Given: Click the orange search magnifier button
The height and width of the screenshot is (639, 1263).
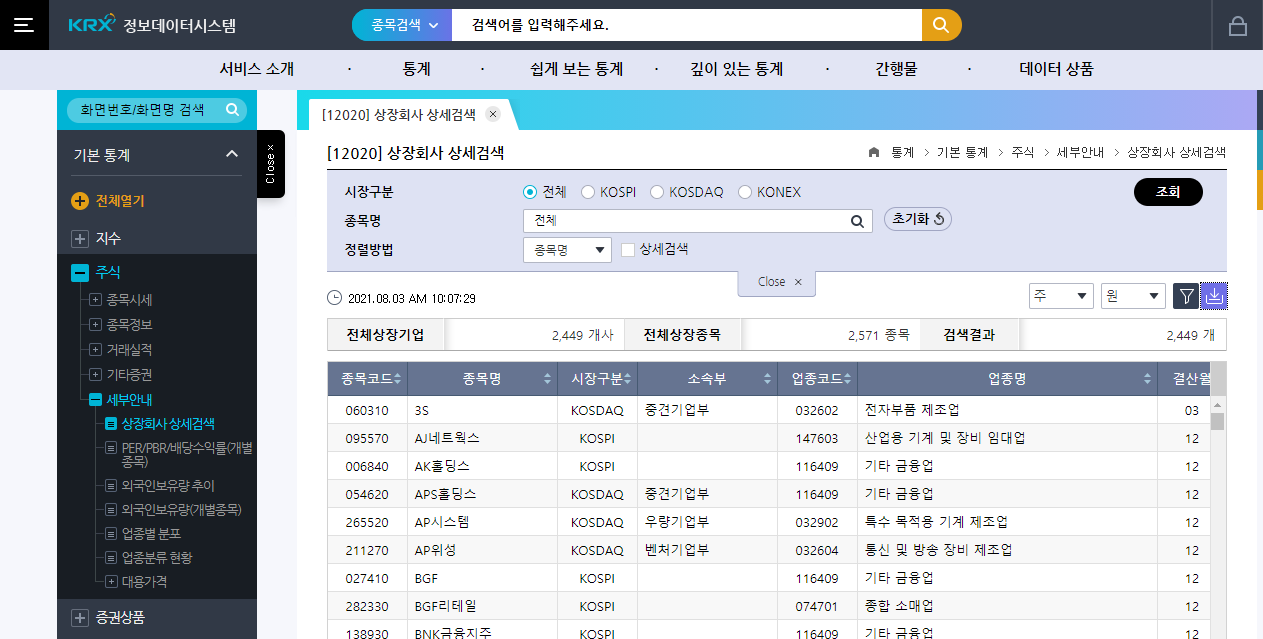Looking at the screenshot, I should [x=941, y=25].
